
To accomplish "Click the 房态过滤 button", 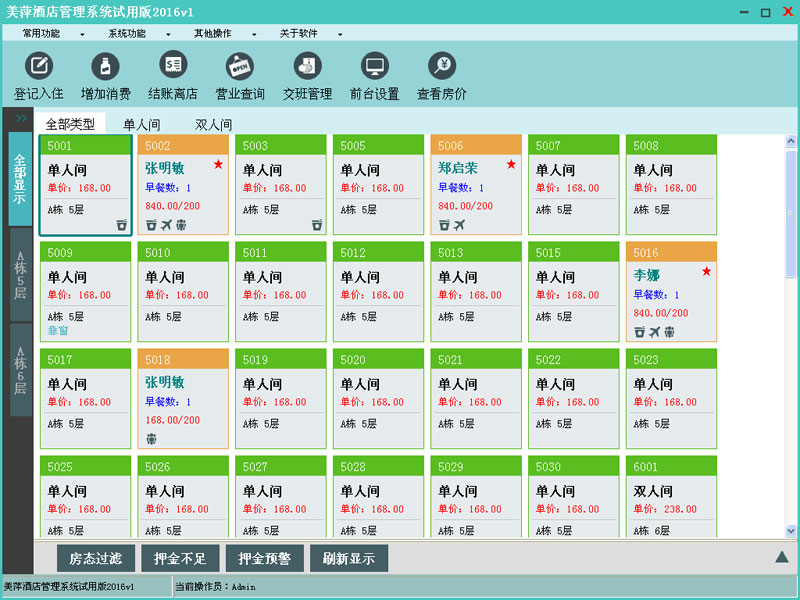I will [x=96, y=558].
